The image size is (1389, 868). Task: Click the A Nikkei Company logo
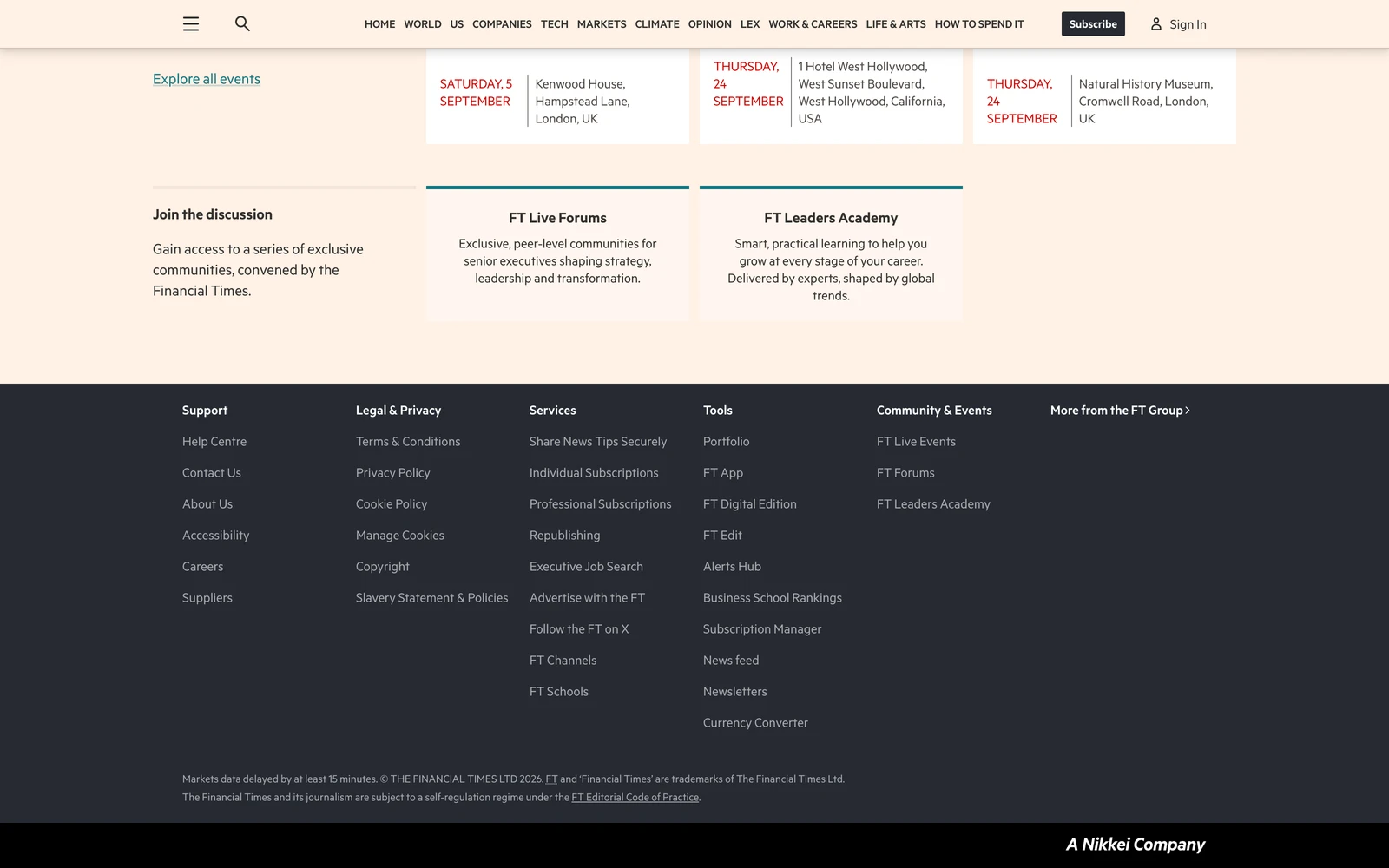click(x=1136, y=845)
